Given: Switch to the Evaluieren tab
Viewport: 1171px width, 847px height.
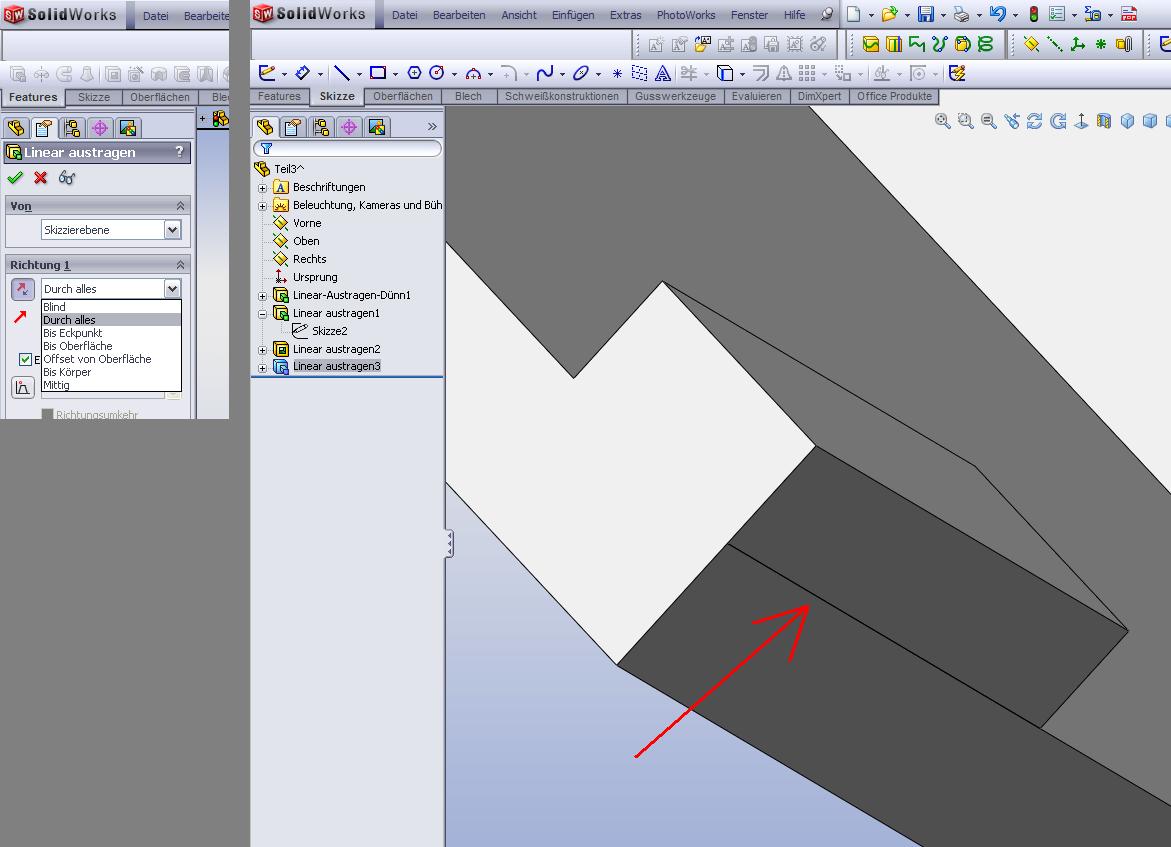Looking at the screenshot, I should click(756, 97).
